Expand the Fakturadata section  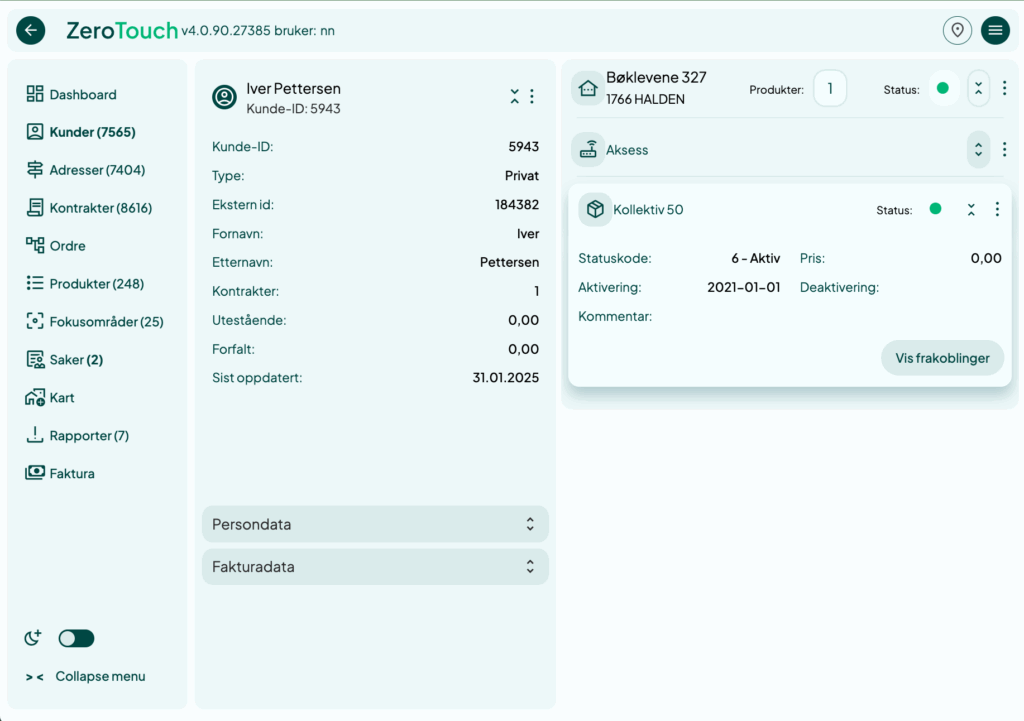coord(375,566)
